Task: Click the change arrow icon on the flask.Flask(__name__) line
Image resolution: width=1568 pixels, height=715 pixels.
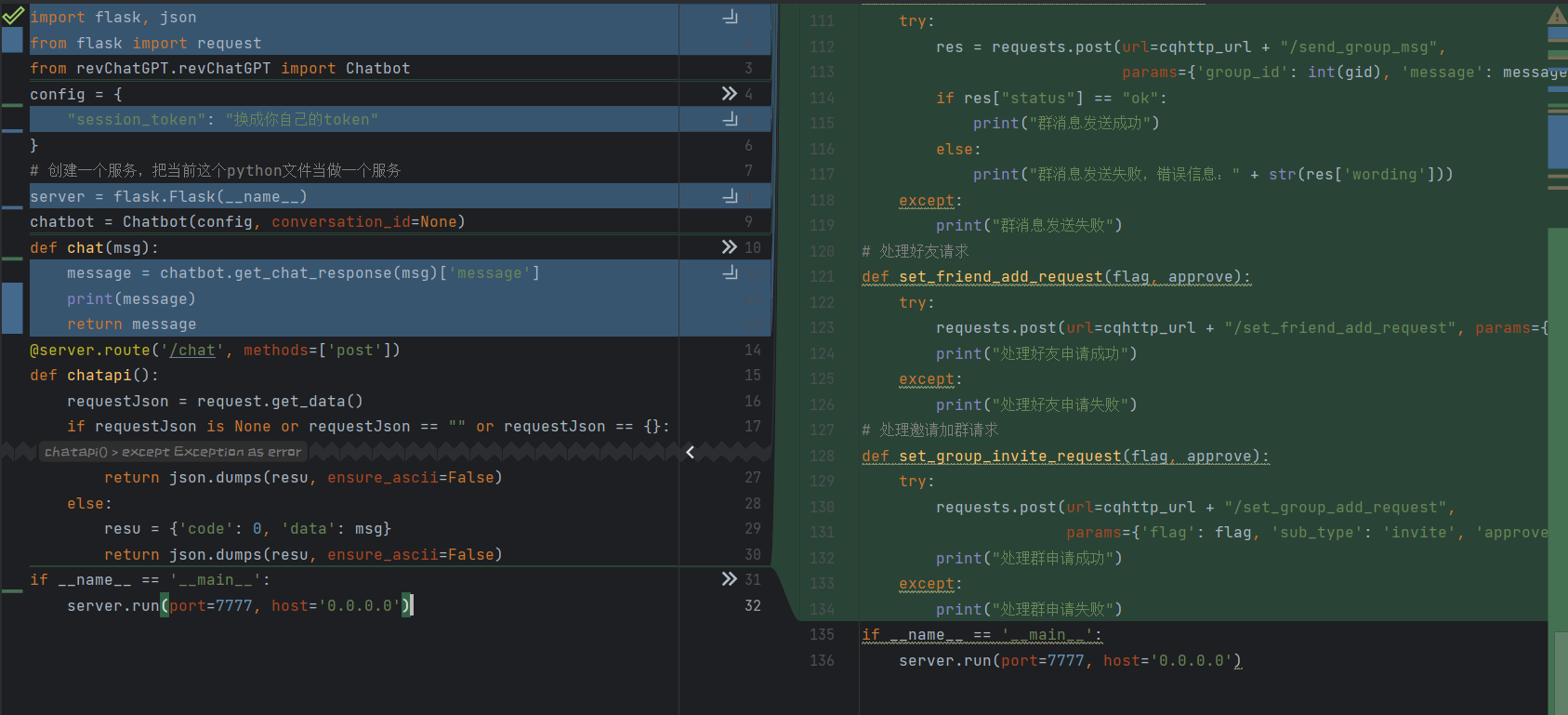Action: (x=731, y=196)
